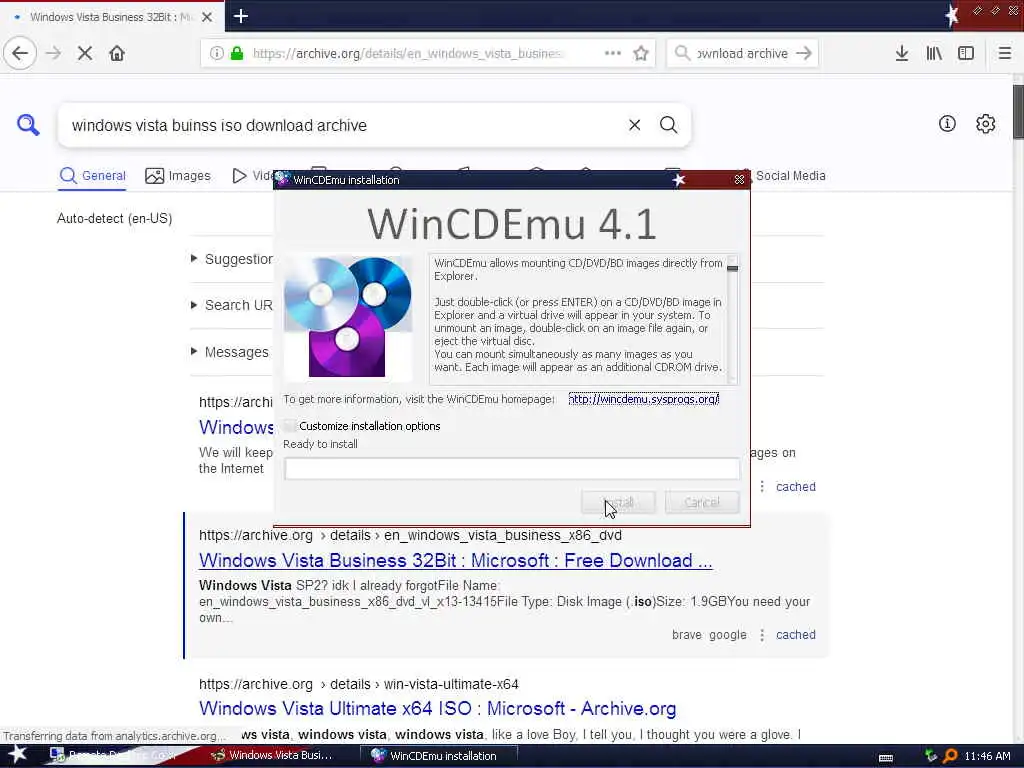Click the WinCDEmu install progress bar
The width and height of the screenshot is (1024, 768).
pos(512,468)
